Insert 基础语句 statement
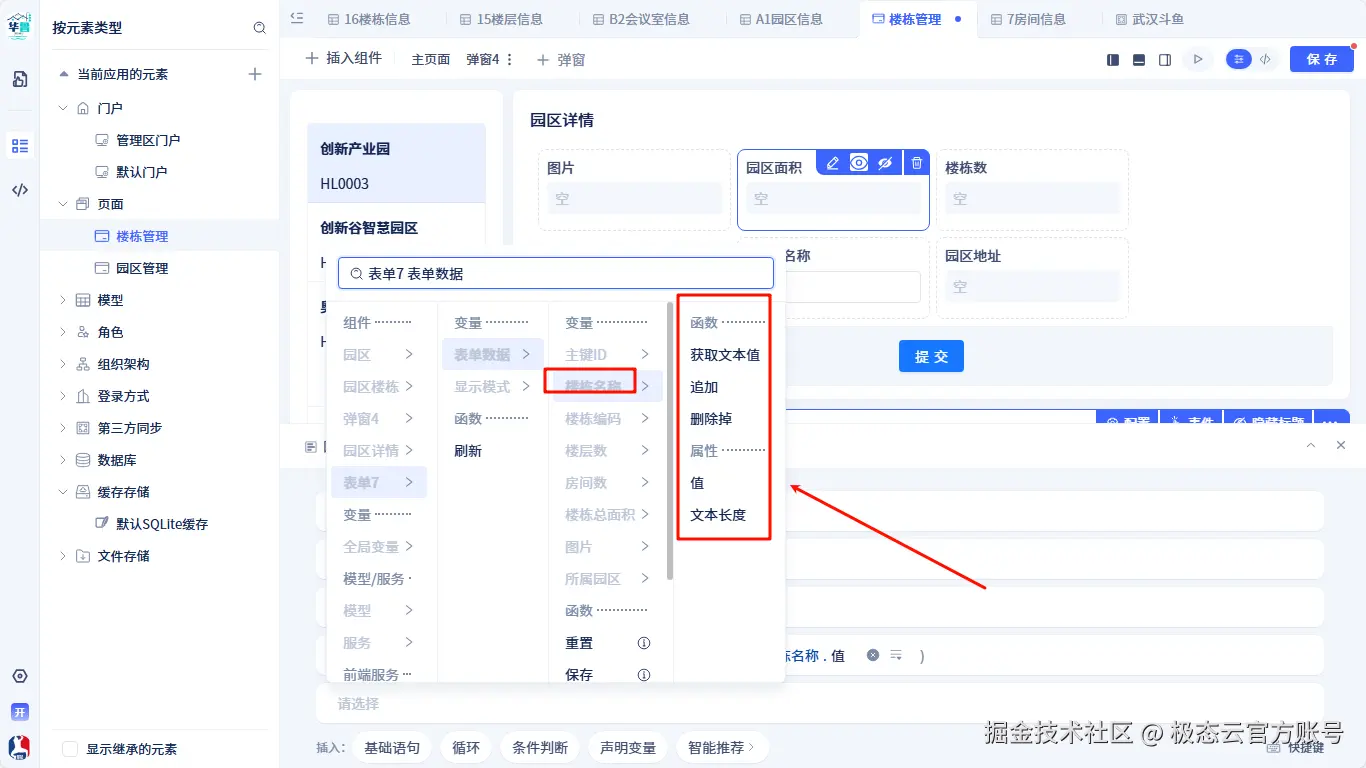This screenshot has width=1366, height=768. click(392, 747)
